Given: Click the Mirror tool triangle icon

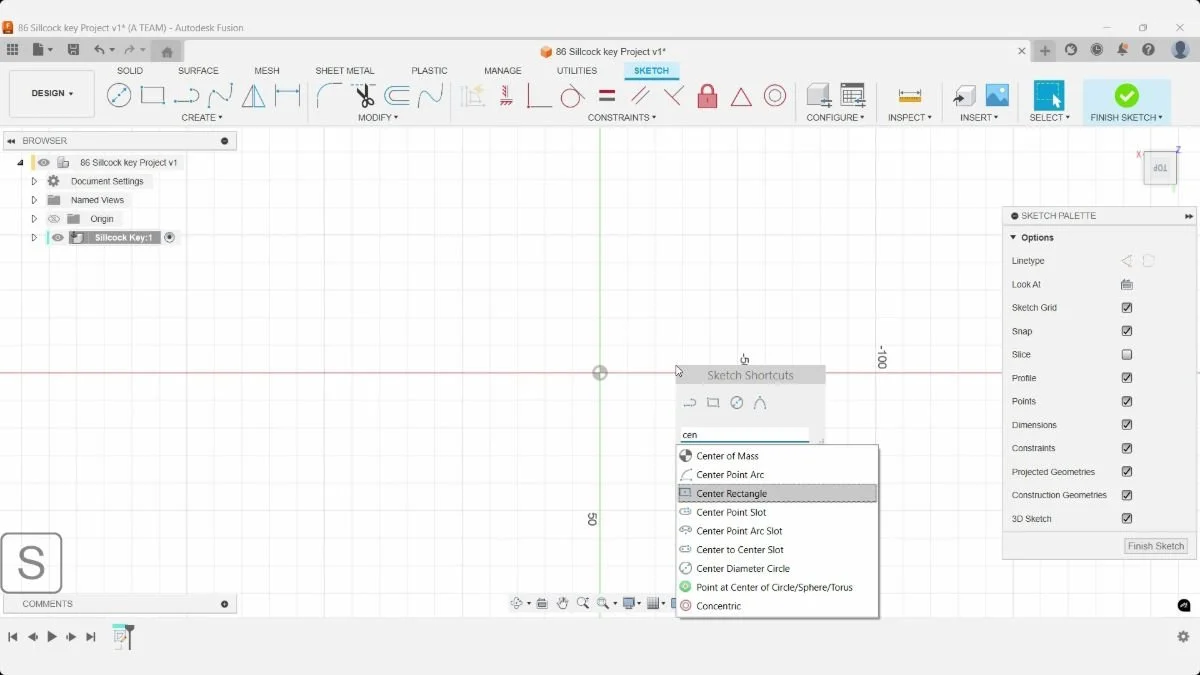Looking at the screenshot, I should pyautogui.click(x=254, y=96).
